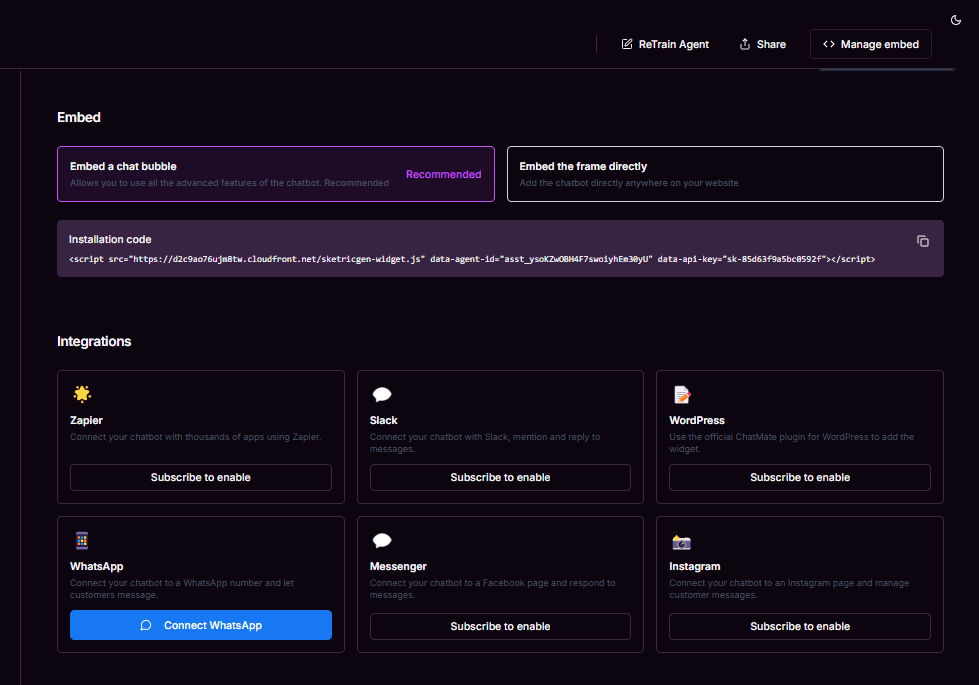
Task: Click the WordPress card title
Action: [x=697, y=420]
